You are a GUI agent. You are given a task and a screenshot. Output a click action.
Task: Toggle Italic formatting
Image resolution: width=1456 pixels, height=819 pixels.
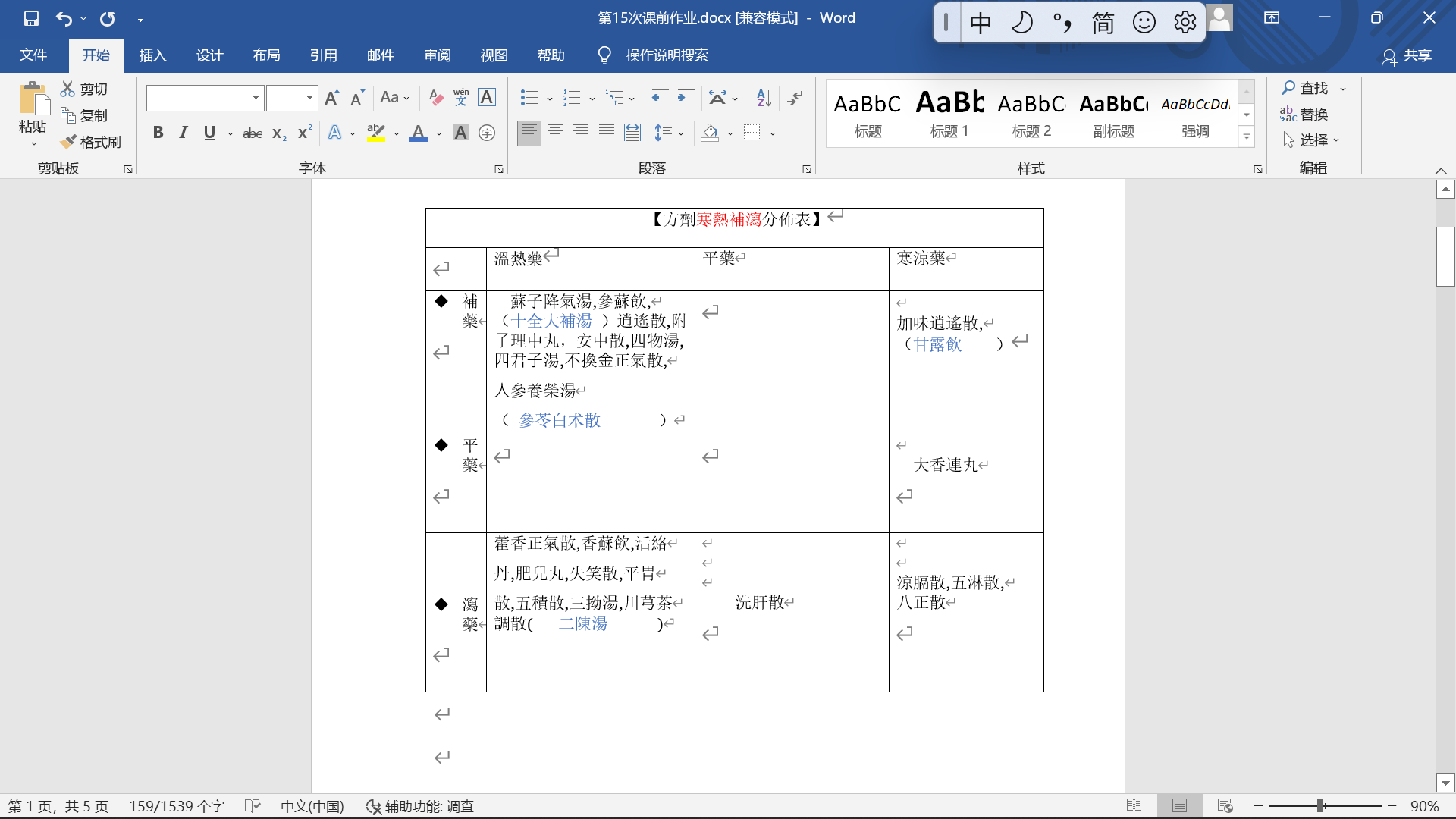[183, 133]
